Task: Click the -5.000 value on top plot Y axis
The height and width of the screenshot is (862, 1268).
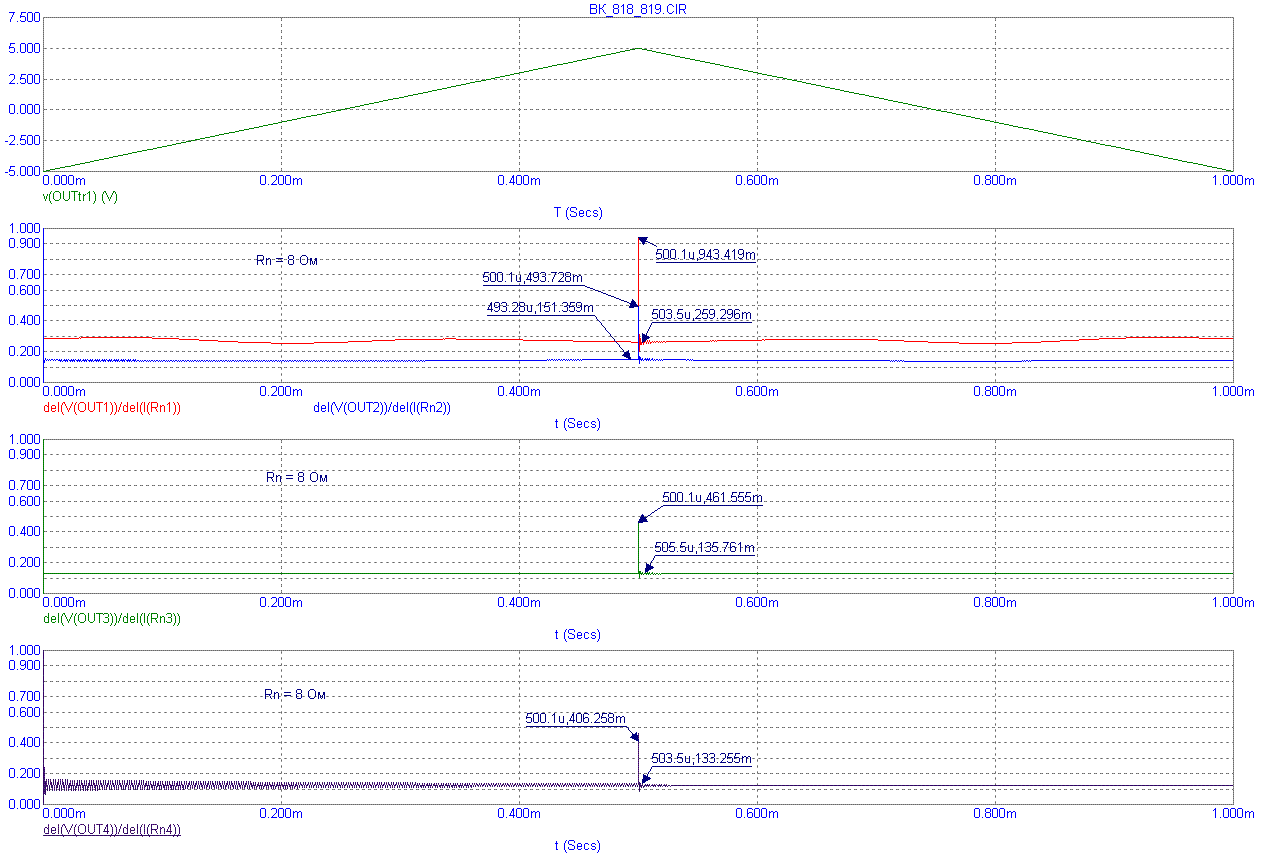Action: [x=23, y=171]
